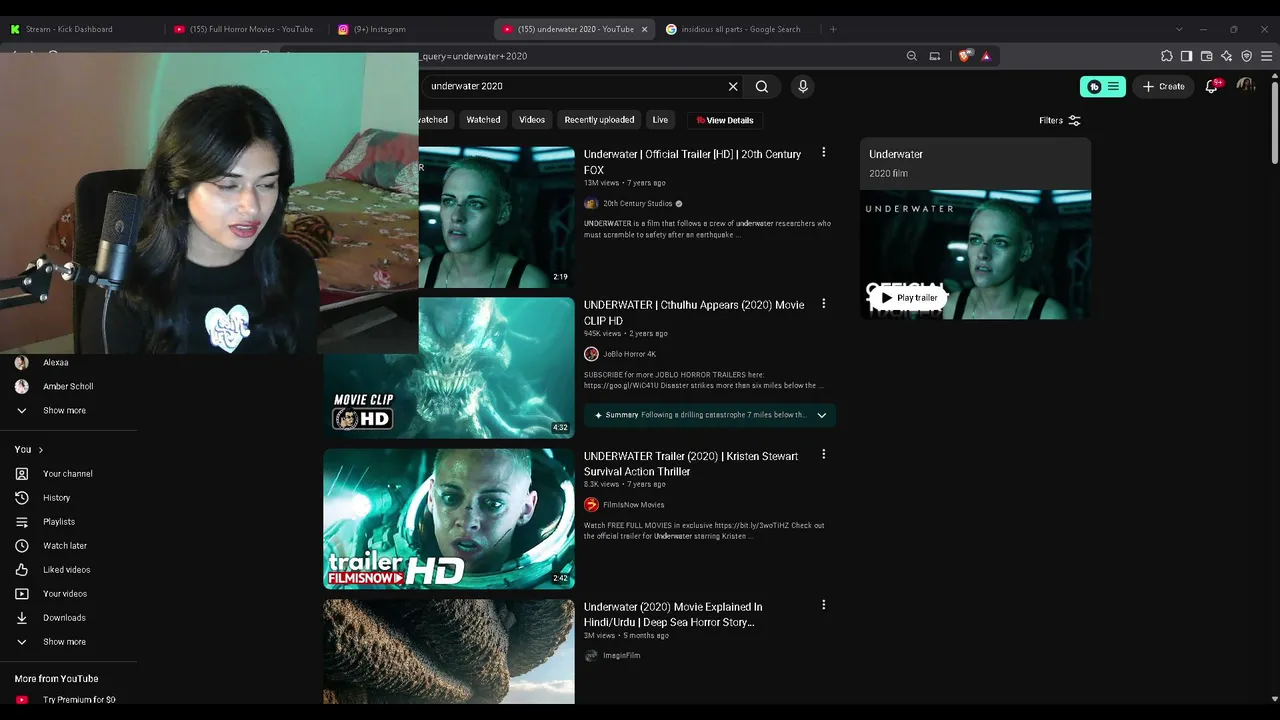The height and width of the screenshot is (720, 1280).
Task: Open the Brave VPN shield icon
Action: coord(1247,56)
